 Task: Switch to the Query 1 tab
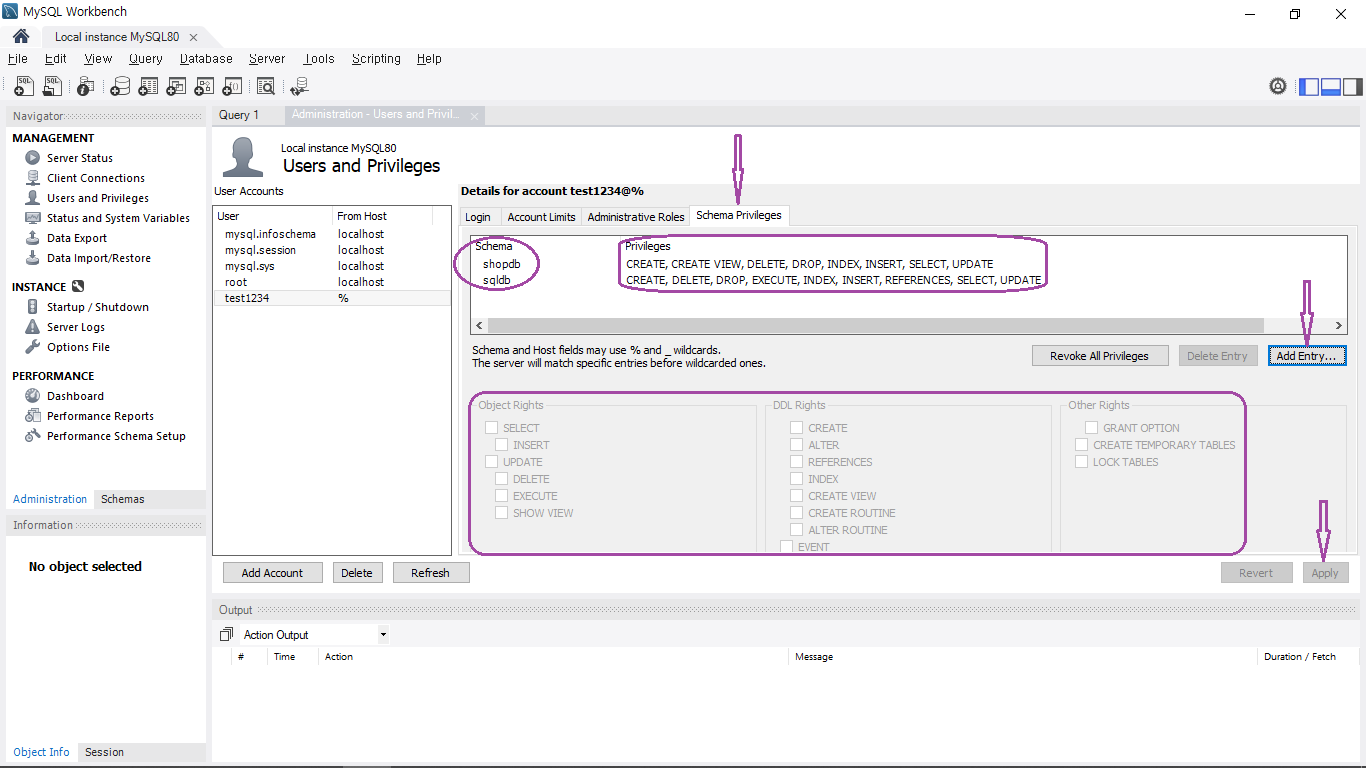click(x=239, y=115)
